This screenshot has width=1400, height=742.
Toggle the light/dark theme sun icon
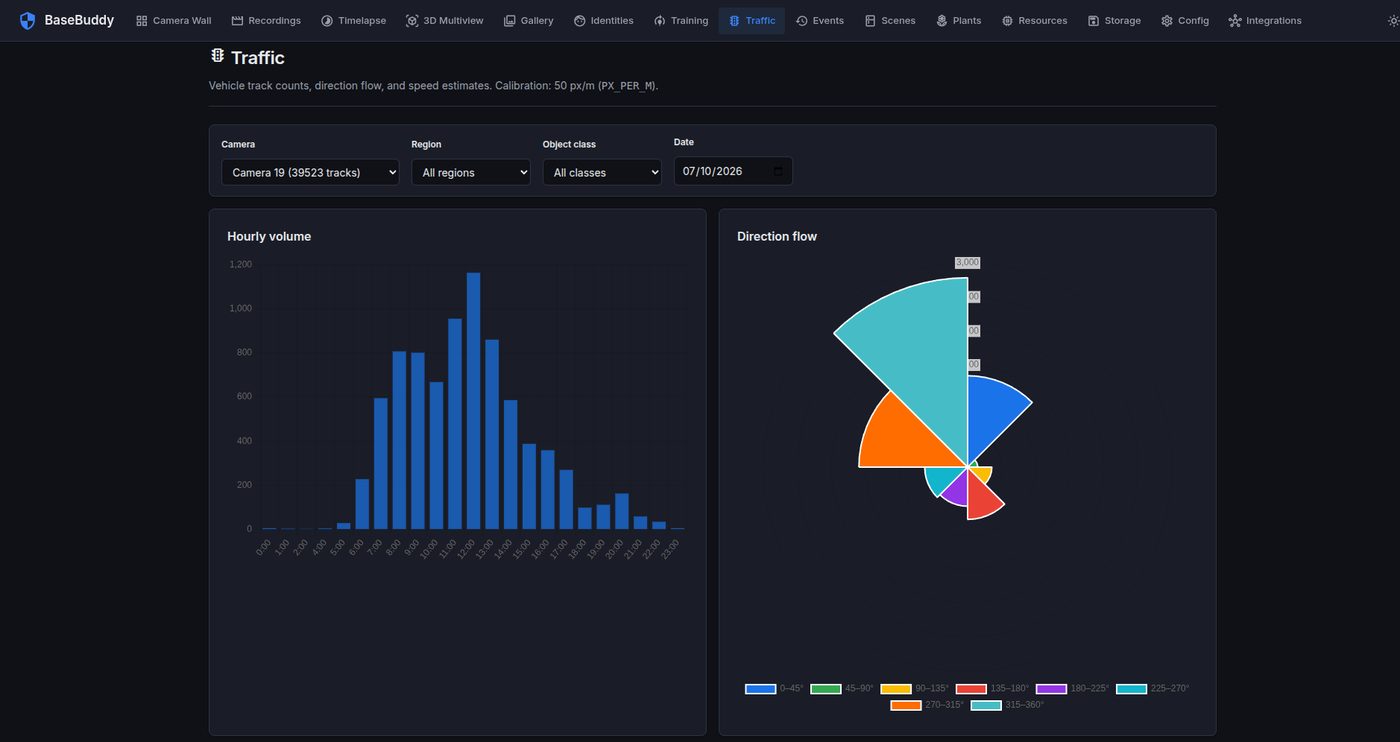(1393, 20)
